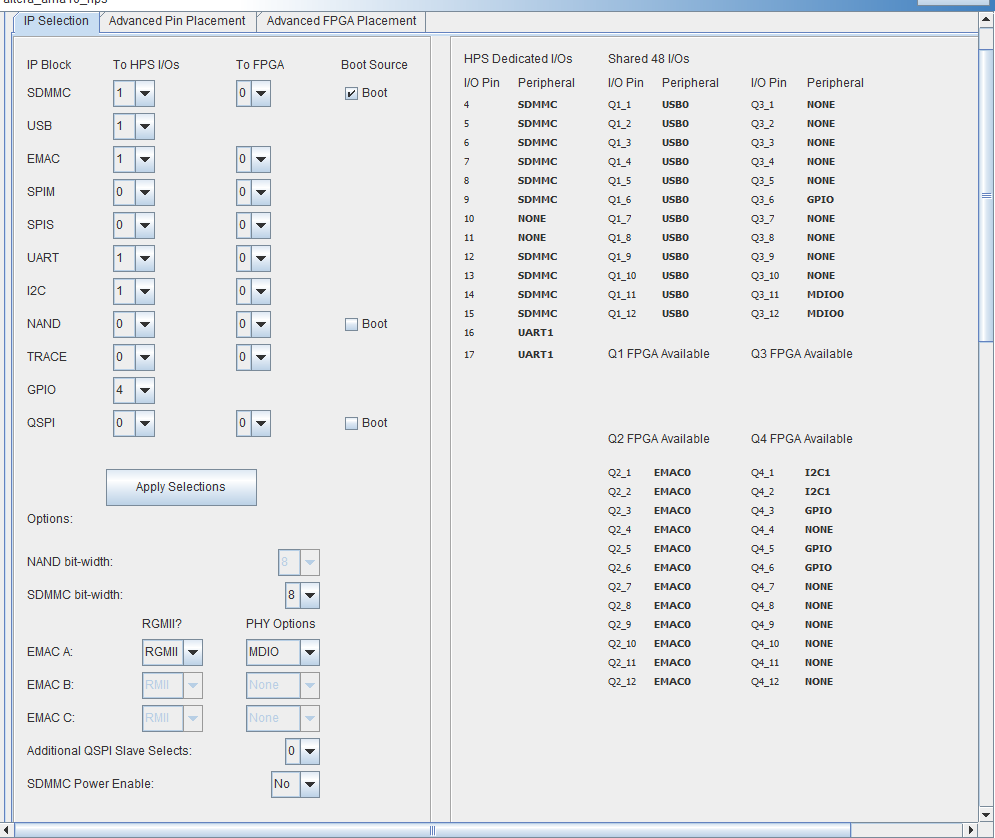
Task: Open Additional QSPI Slave Selects dropdown
Action: tap(310, 751)
